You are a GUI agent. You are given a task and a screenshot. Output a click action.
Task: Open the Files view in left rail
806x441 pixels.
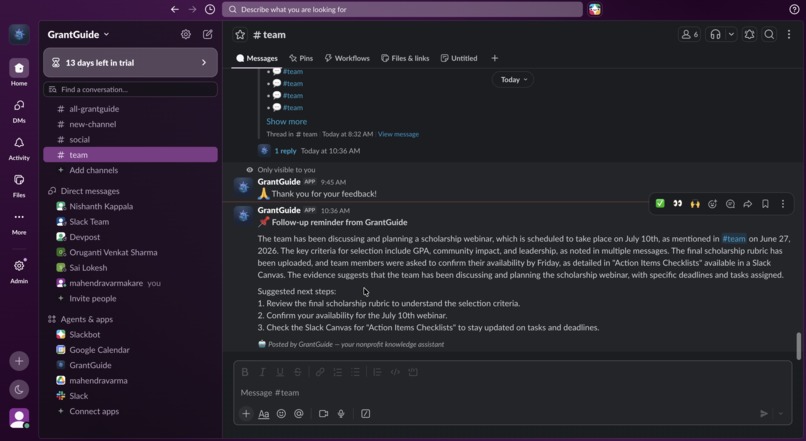(x=19, y=186)
